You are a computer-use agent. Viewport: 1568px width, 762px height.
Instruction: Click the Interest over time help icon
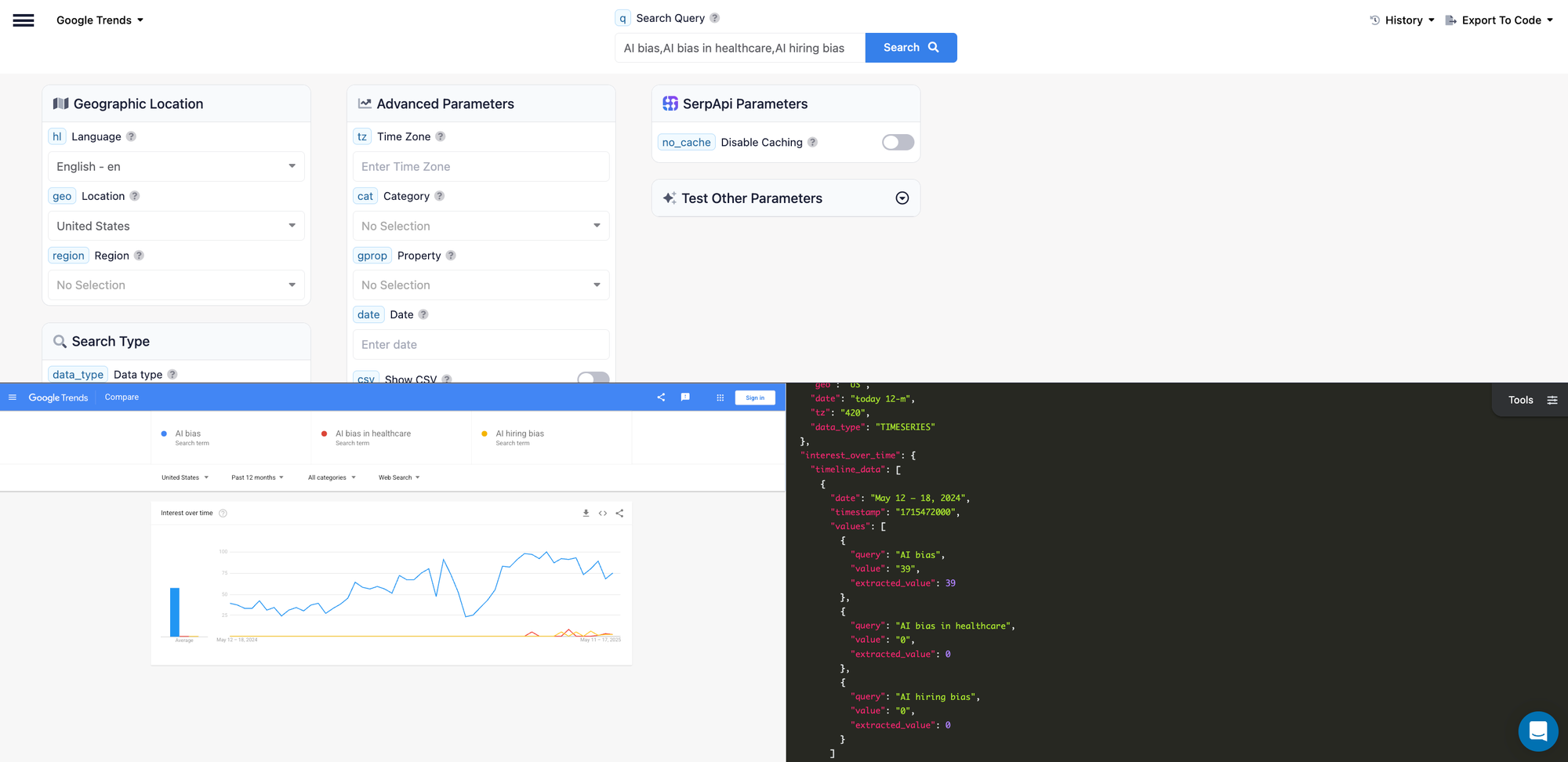(x=223, y=513)
